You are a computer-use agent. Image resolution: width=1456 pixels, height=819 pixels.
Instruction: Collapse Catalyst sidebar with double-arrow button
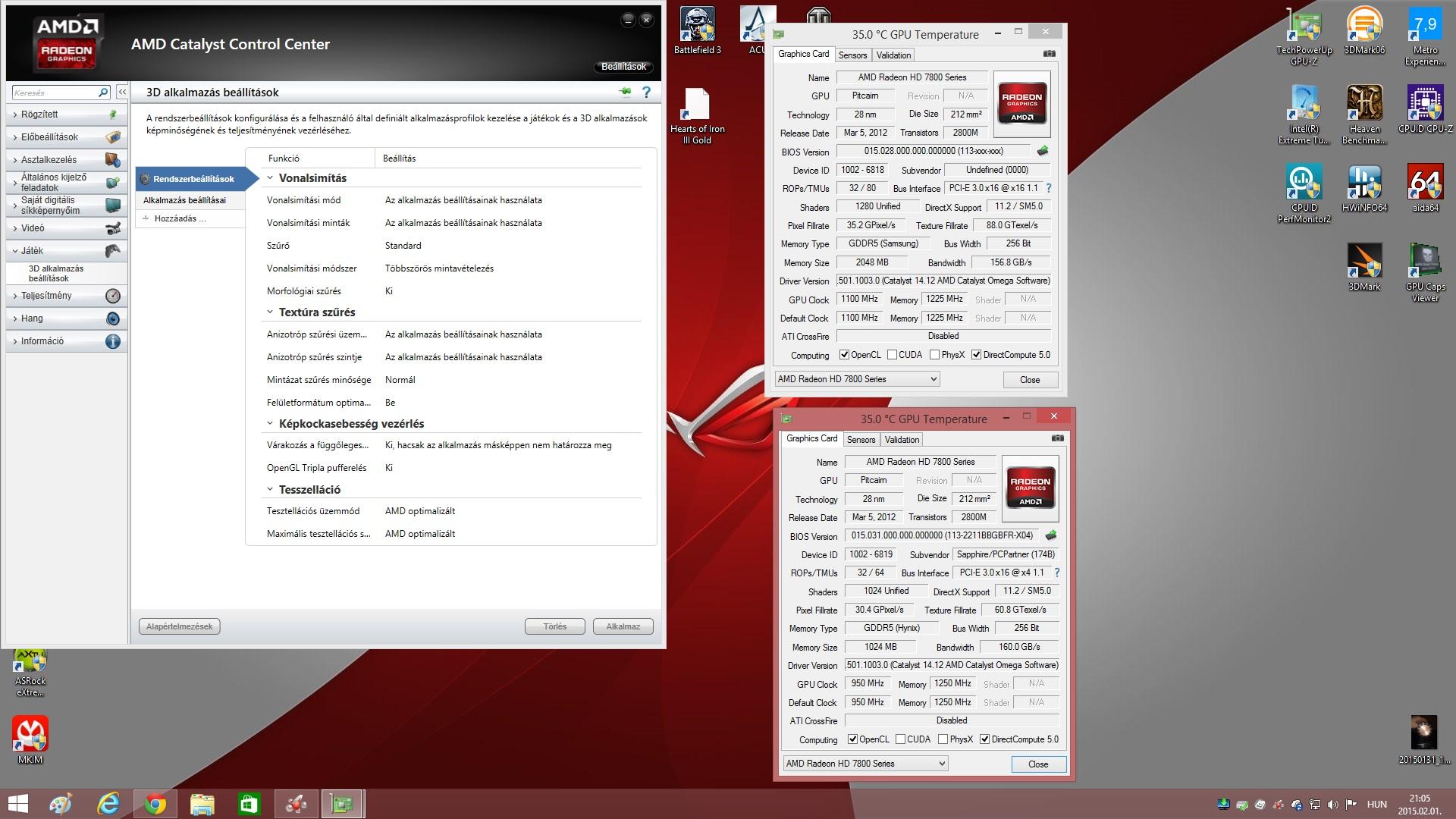pos(121,92)
